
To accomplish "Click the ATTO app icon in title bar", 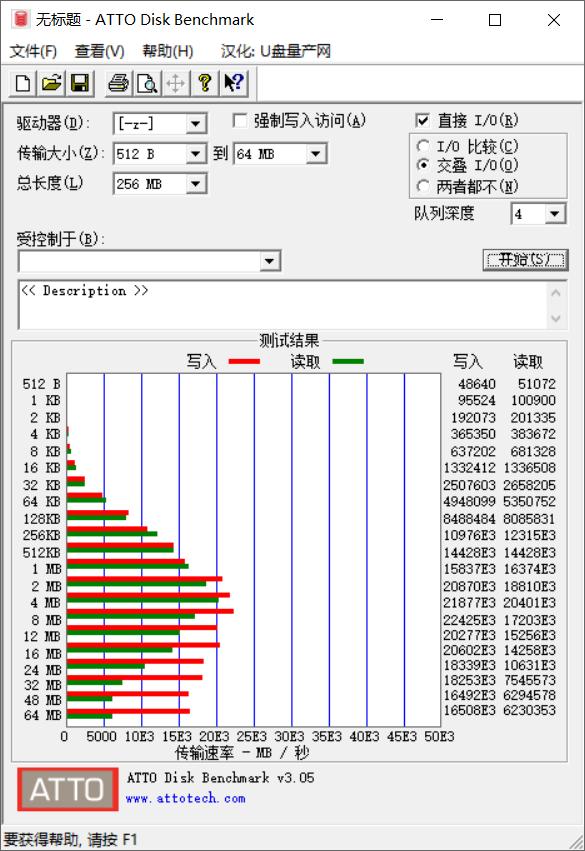I will (x=20, y=20).
